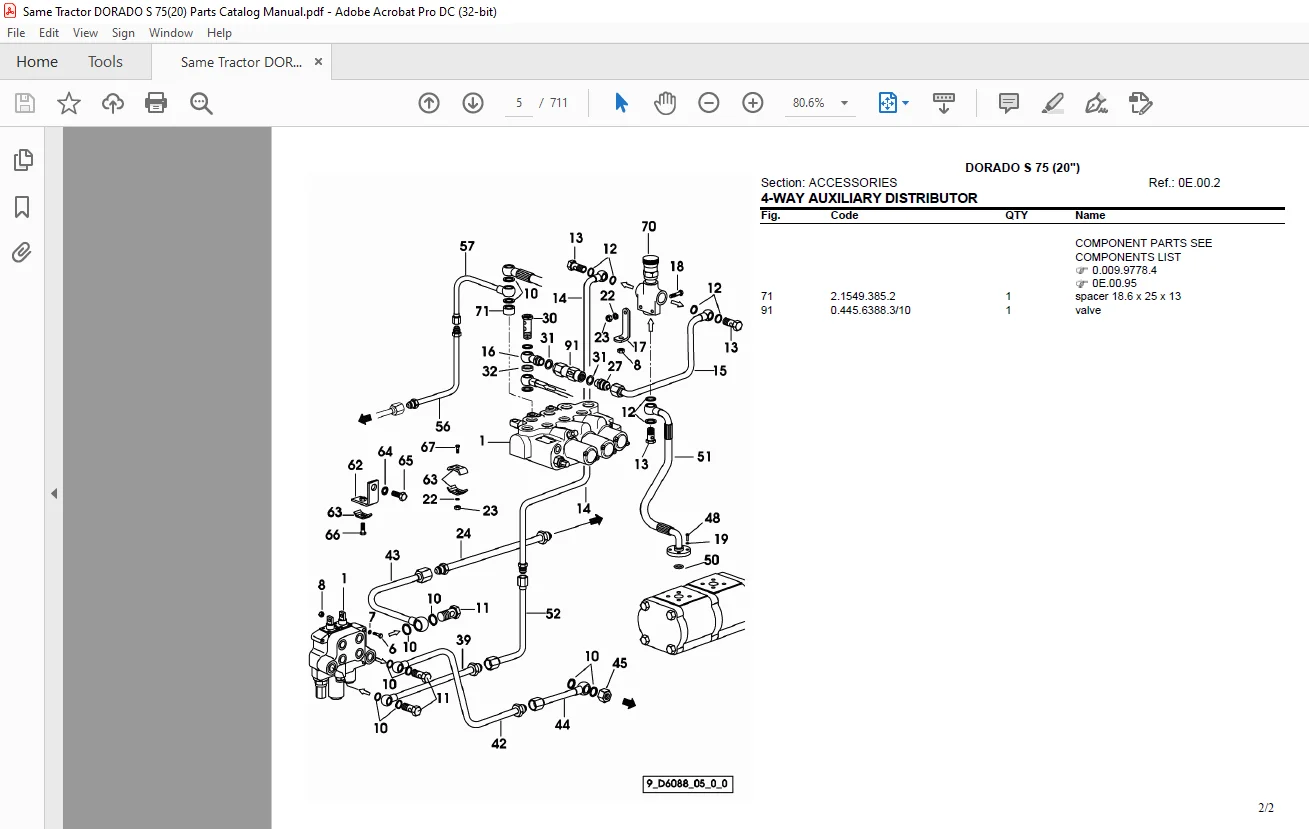Open the zoom level 80.6% dropdown

(844, 103)
